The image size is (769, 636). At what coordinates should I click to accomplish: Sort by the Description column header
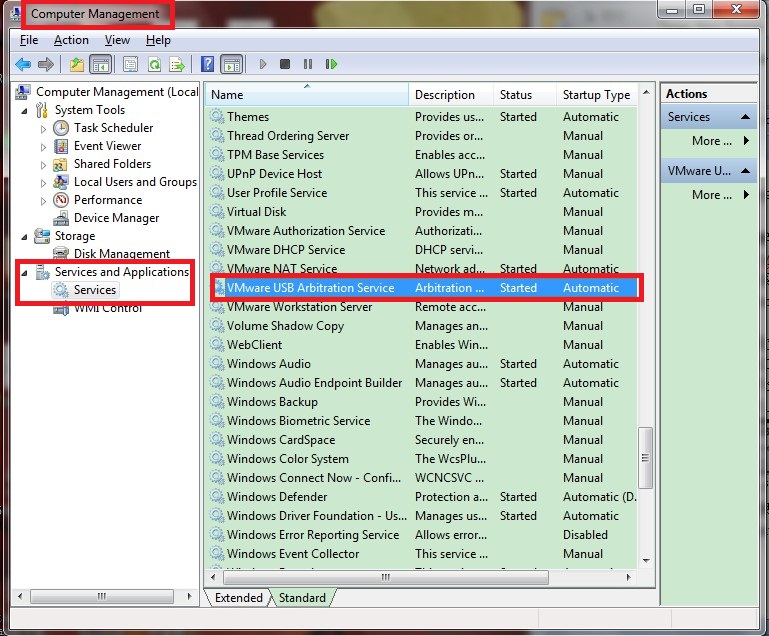451,94
